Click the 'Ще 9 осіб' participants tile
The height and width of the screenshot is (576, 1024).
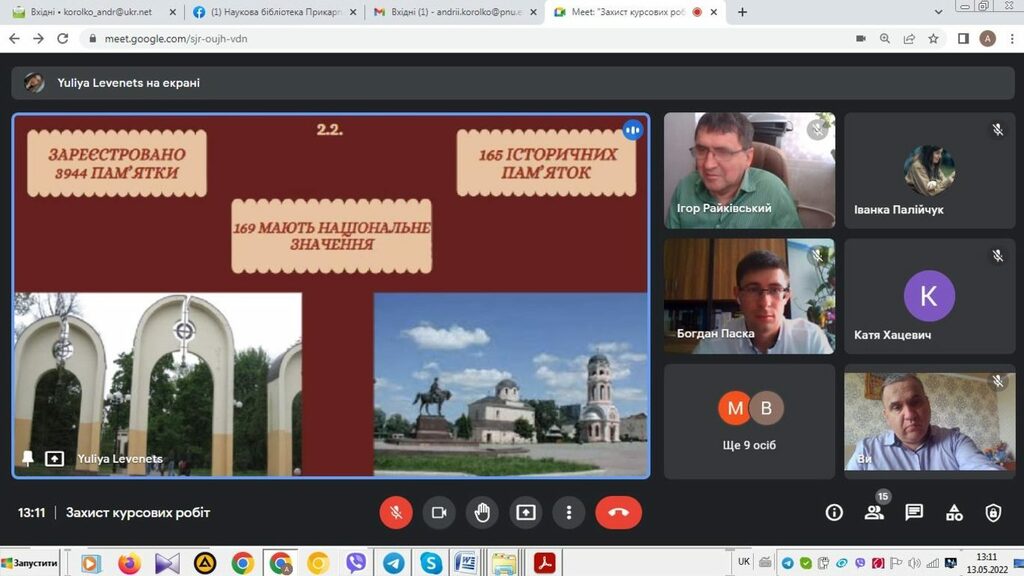[749, 420]
